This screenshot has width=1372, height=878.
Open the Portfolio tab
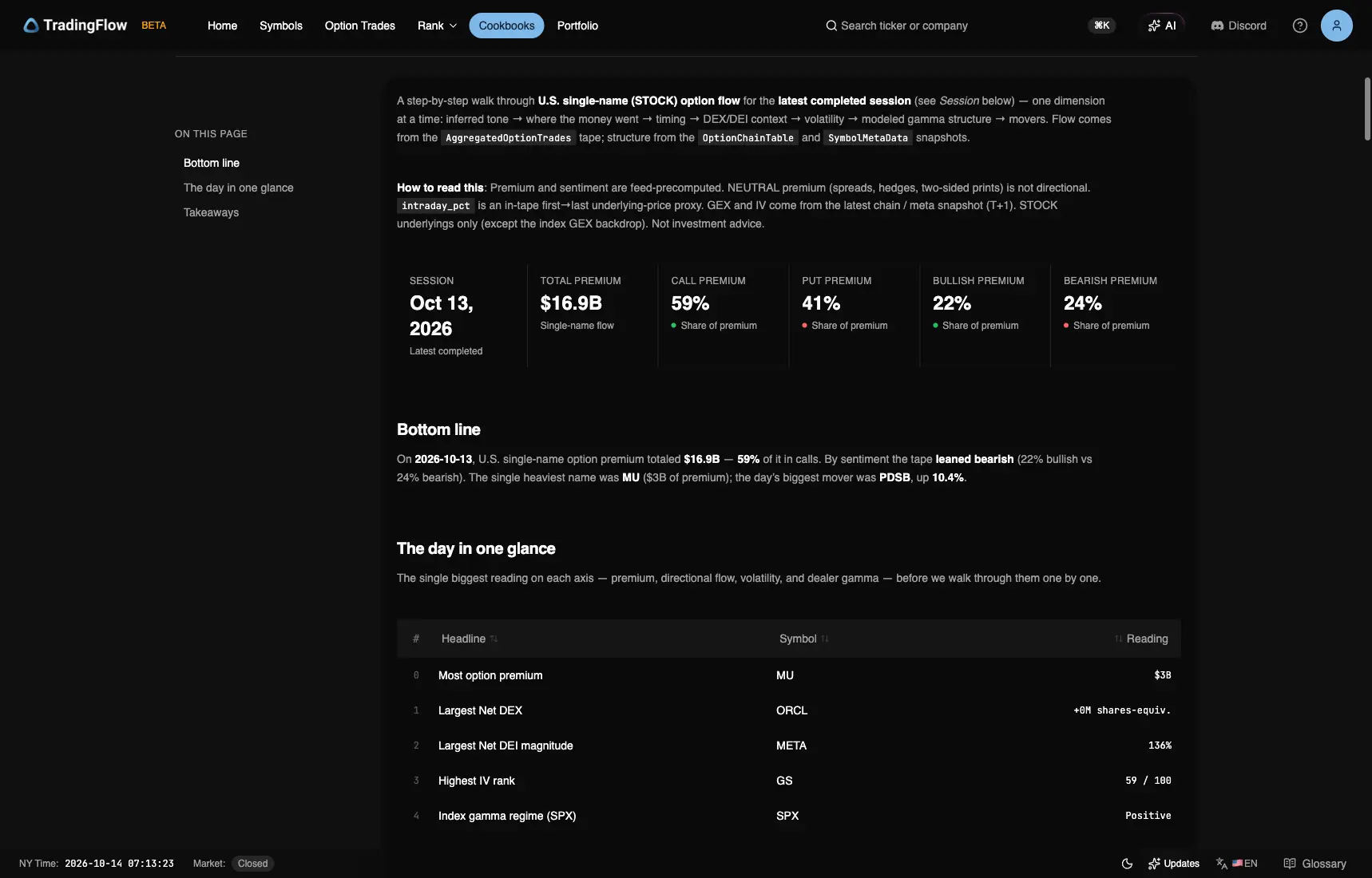click(577, 26)
